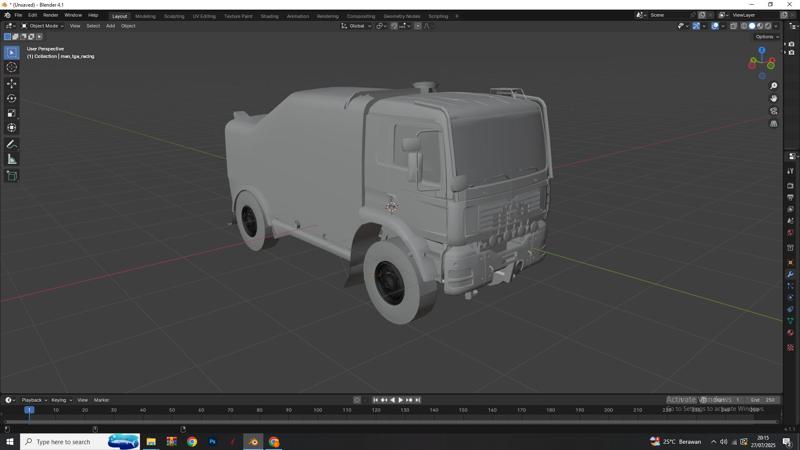Switch to the Modeling workspace tab
800x450 pixels.
145,16
